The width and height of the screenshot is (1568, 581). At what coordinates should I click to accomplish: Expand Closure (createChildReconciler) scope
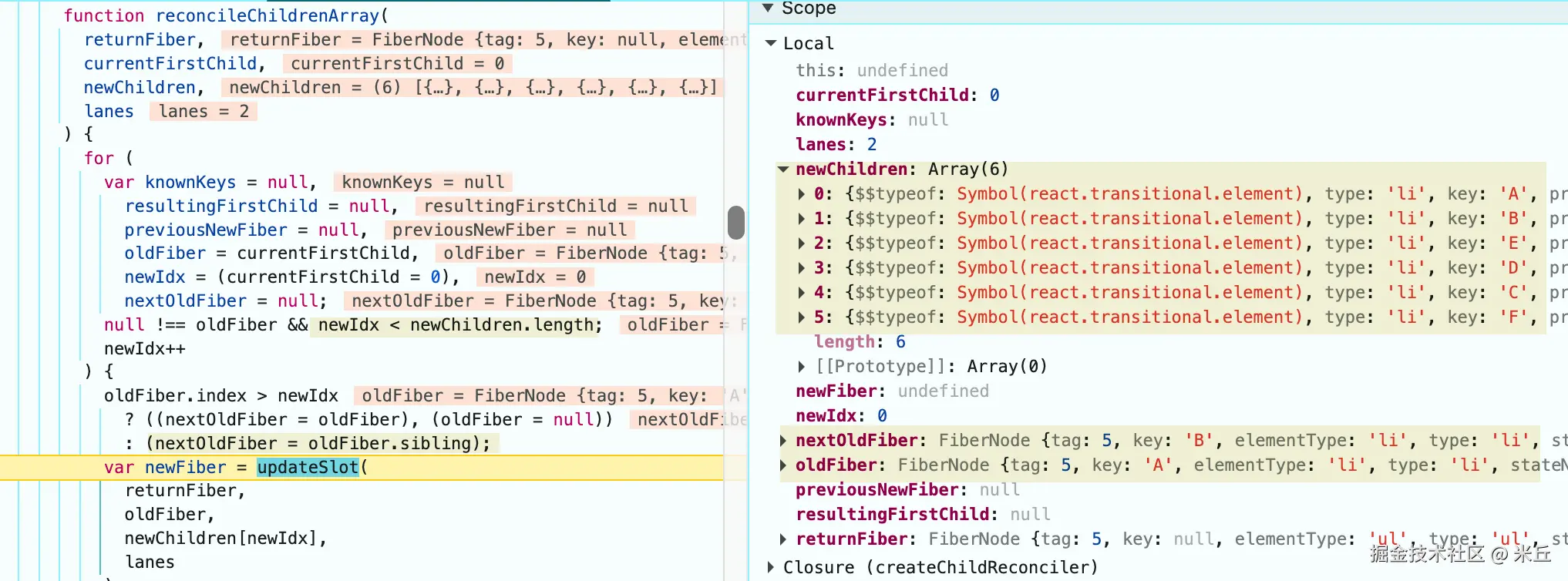770,567
